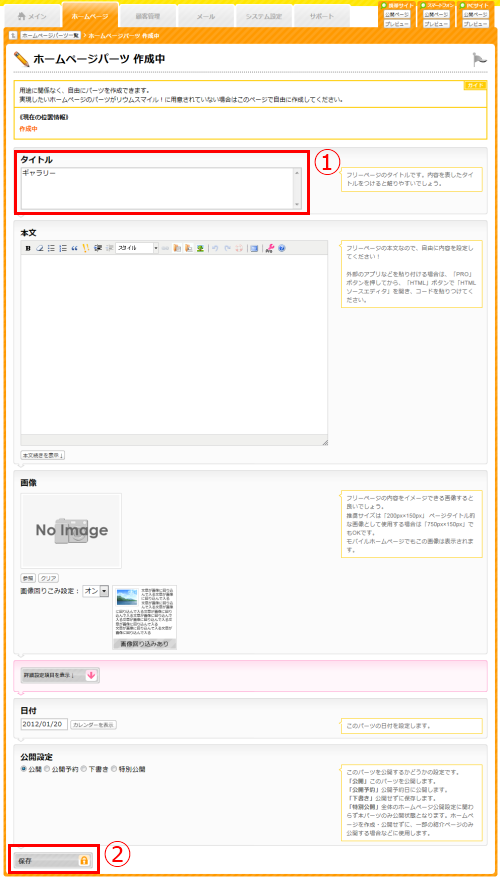
Task: Click 公開ページ under スマートフォン
Action: (436, 14)
